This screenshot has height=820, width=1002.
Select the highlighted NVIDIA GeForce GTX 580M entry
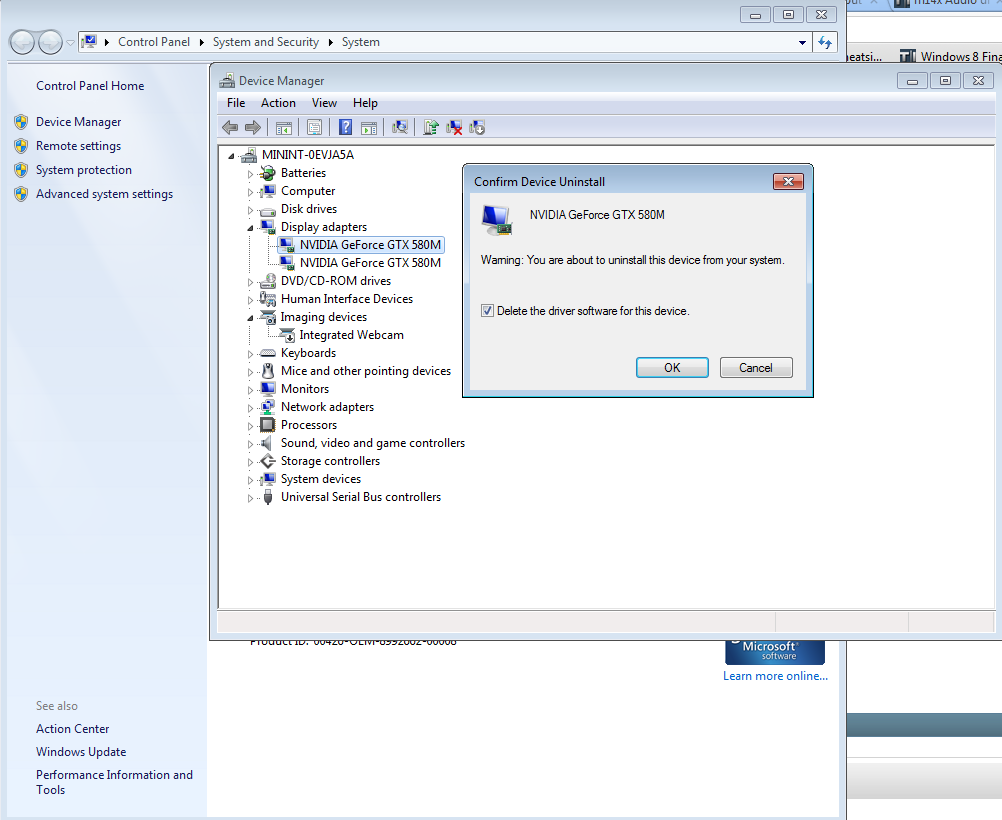click(370, 245)
